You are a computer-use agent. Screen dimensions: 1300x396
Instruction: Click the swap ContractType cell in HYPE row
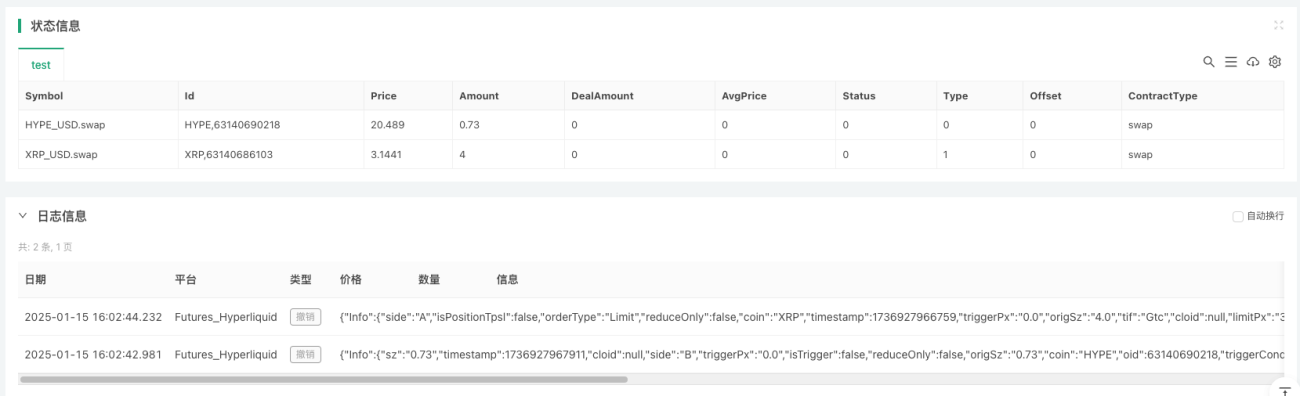1140,125
